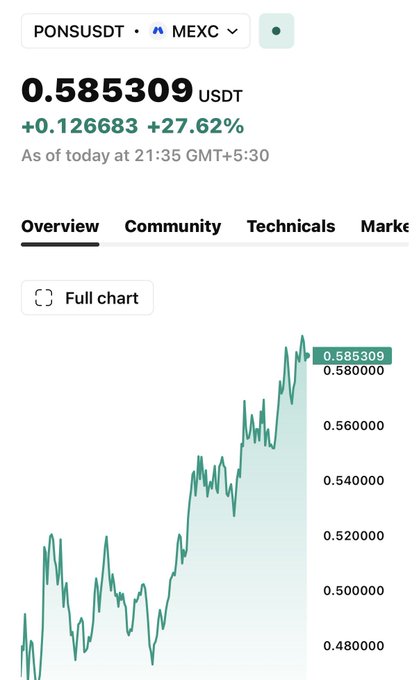
Task: Click the fullscreen brackets icon
Action: [43, 298]
